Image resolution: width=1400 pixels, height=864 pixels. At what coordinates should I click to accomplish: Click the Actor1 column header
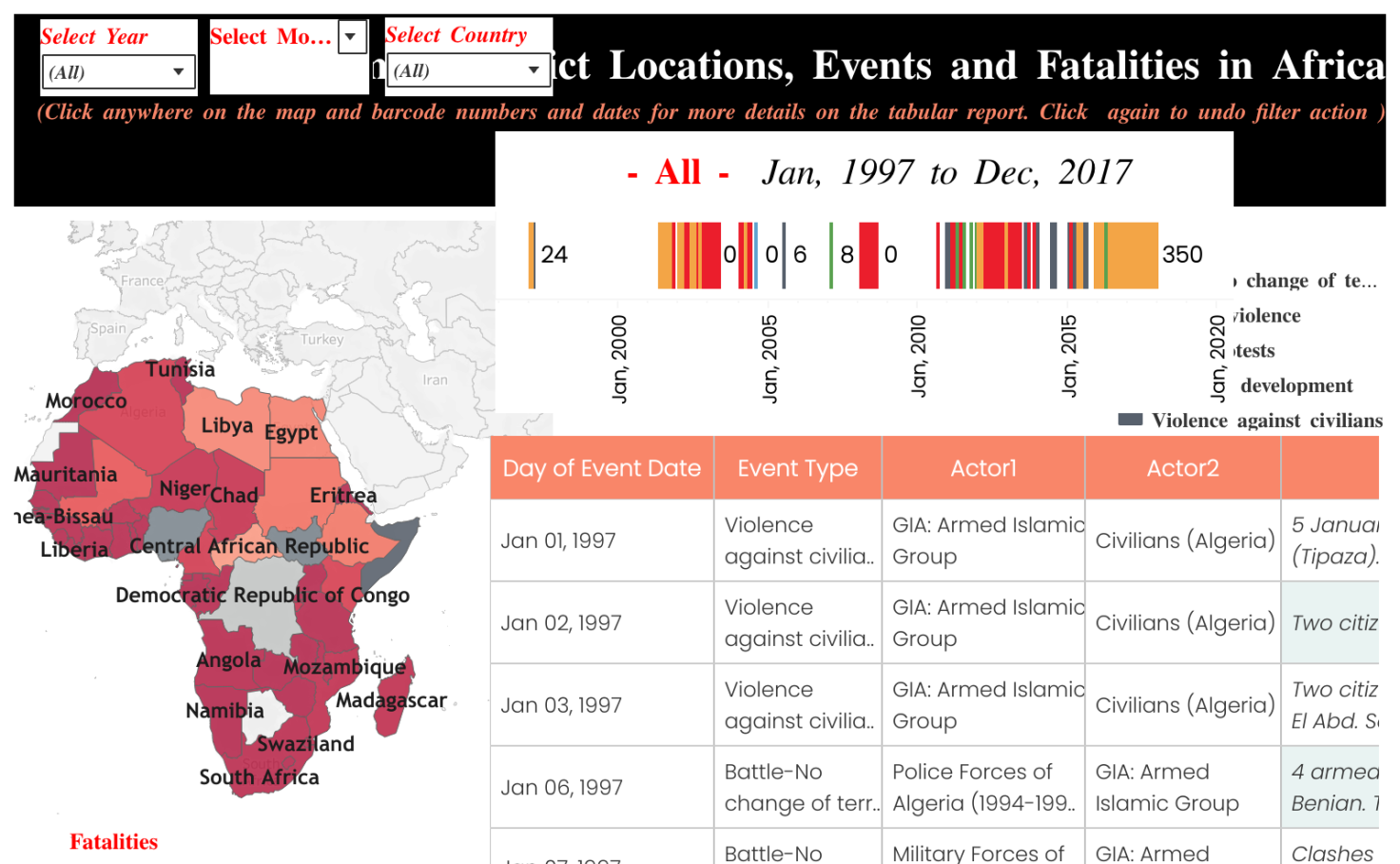(982, 468)
